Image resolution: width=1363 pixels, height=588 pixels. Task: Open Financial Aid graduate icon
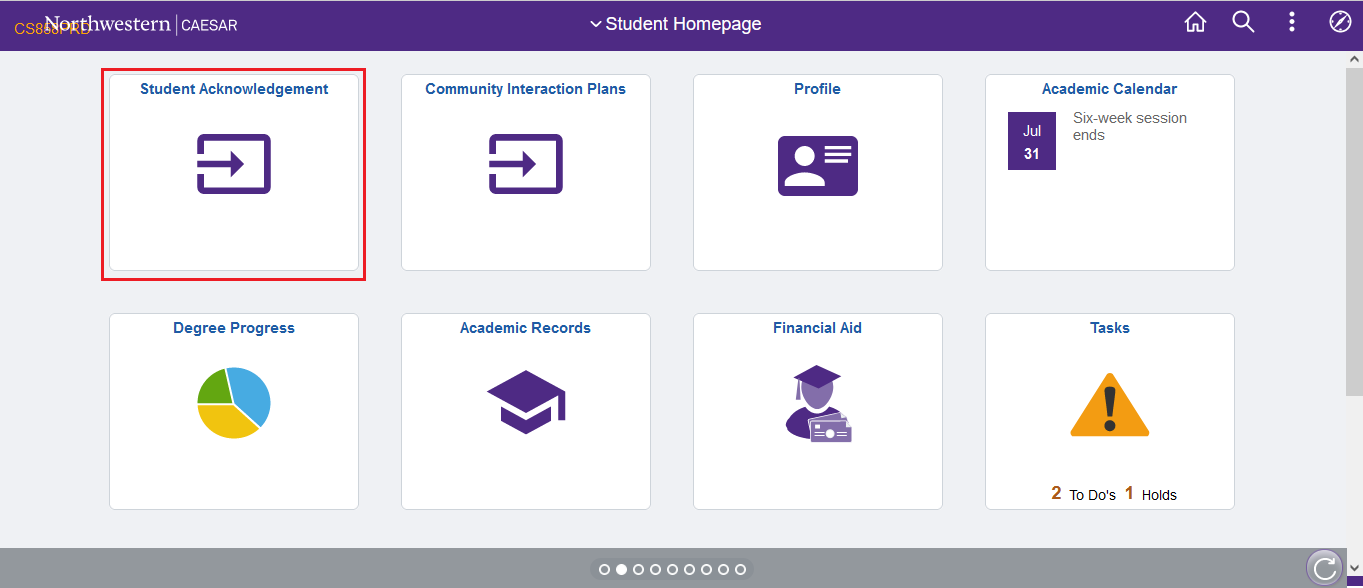tap(818, 404)
